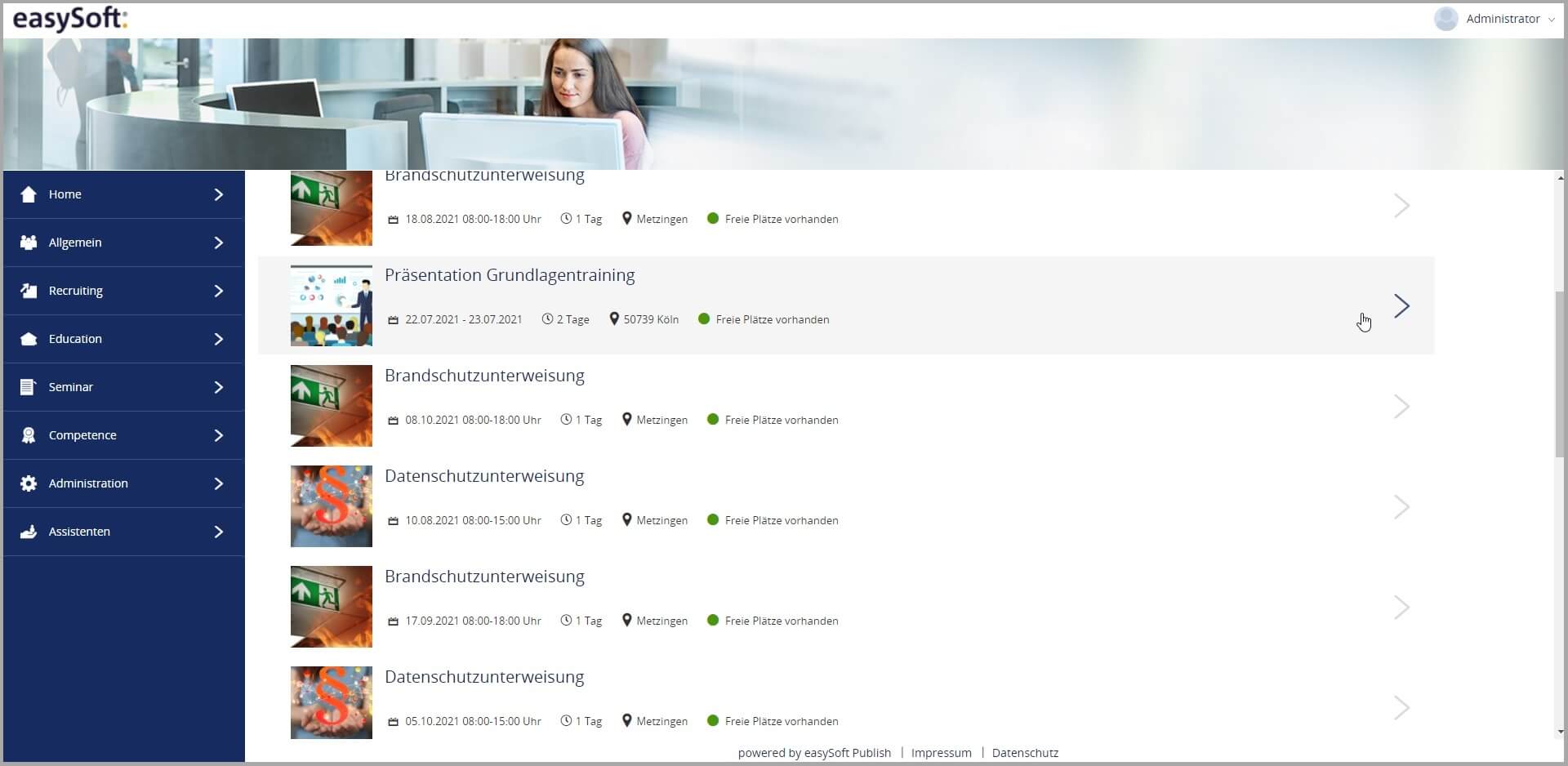
Task: Open Präsentation Grundlagentraining details via right arrow
Action: [x=1401, y=306]
